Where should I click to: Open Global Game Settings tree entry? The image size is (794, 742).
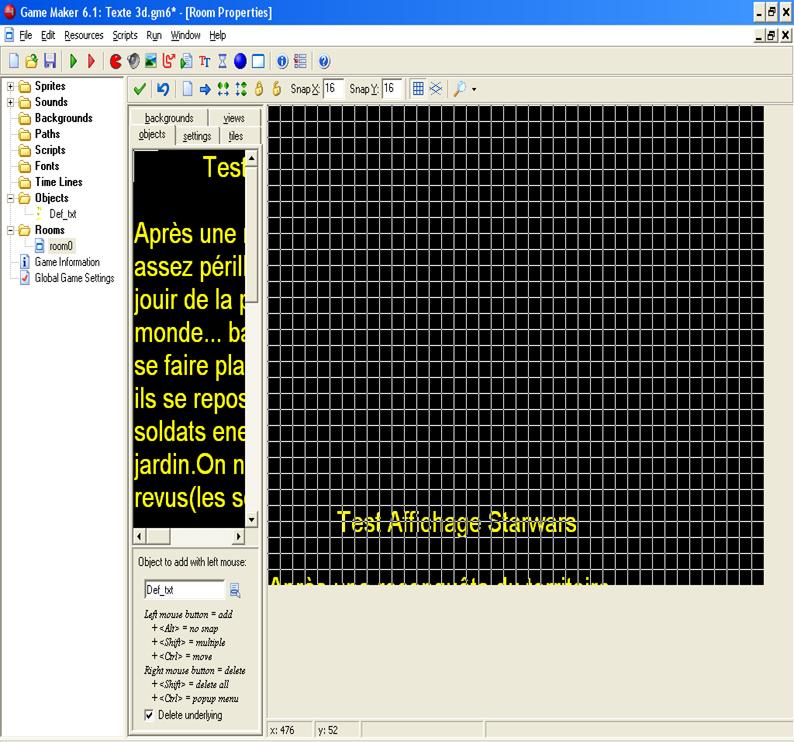point(74,278)
